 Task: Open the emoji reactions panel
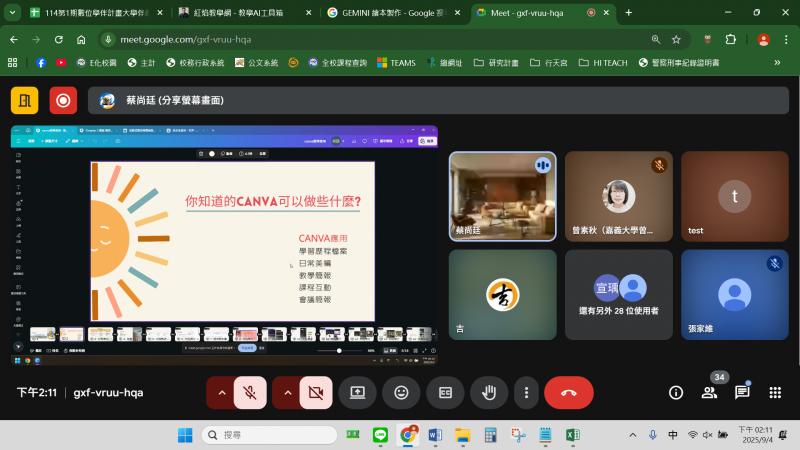click(x=401, y=393)
